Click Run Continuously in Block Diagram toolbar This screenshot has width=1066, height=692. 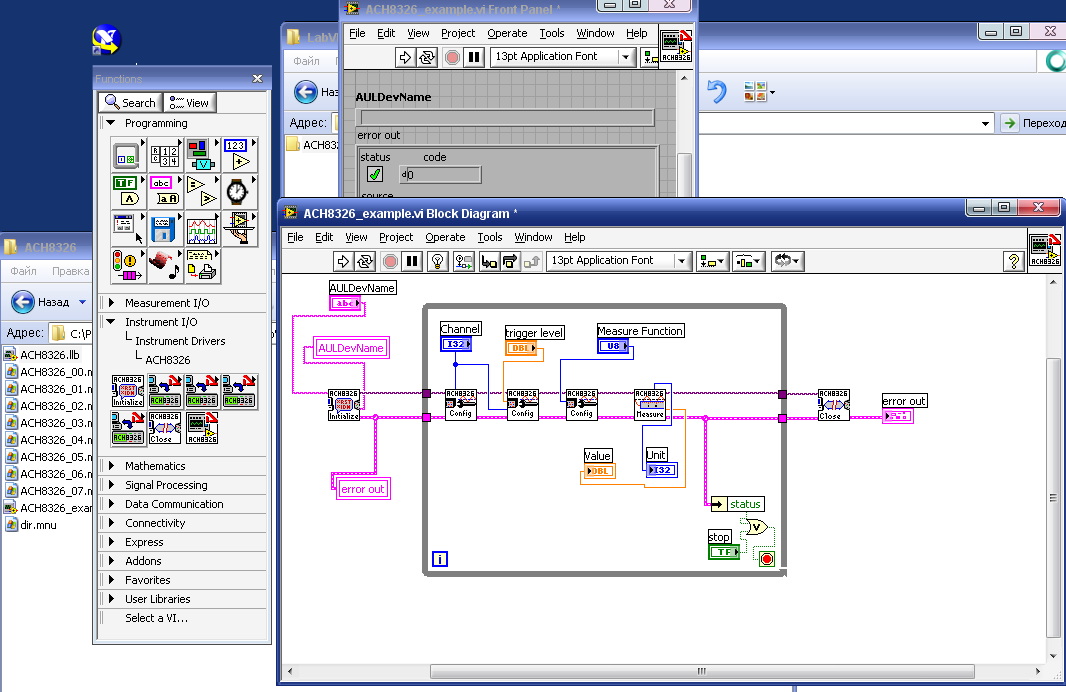[x=365, y=261]
